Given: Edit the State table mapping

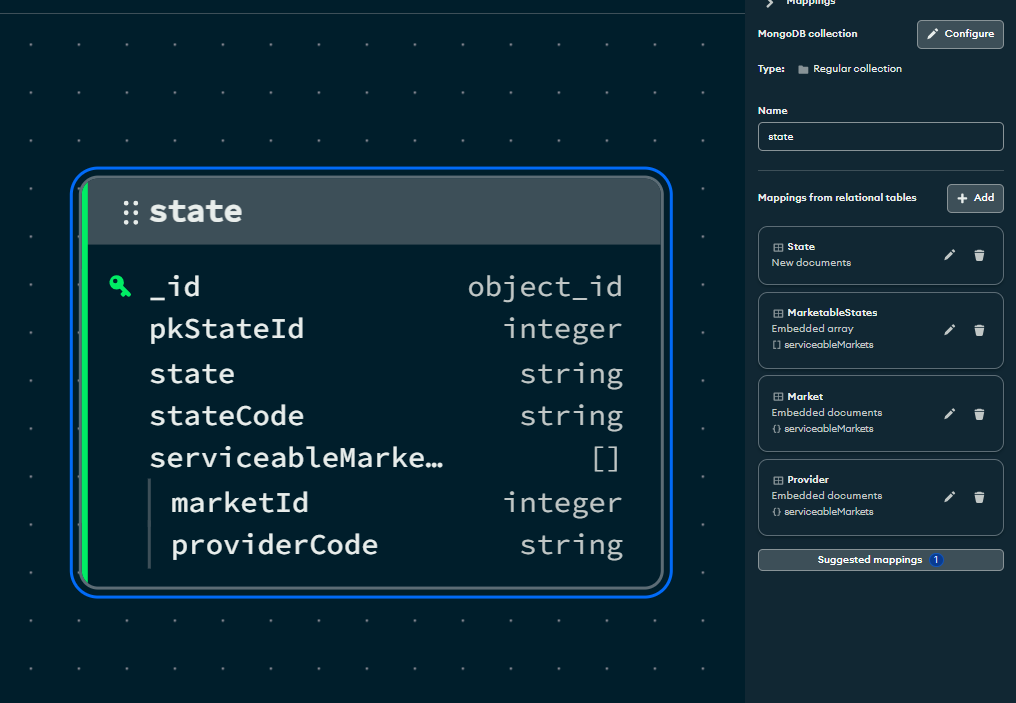Looking at the screenshot, I should pos(949,255).
